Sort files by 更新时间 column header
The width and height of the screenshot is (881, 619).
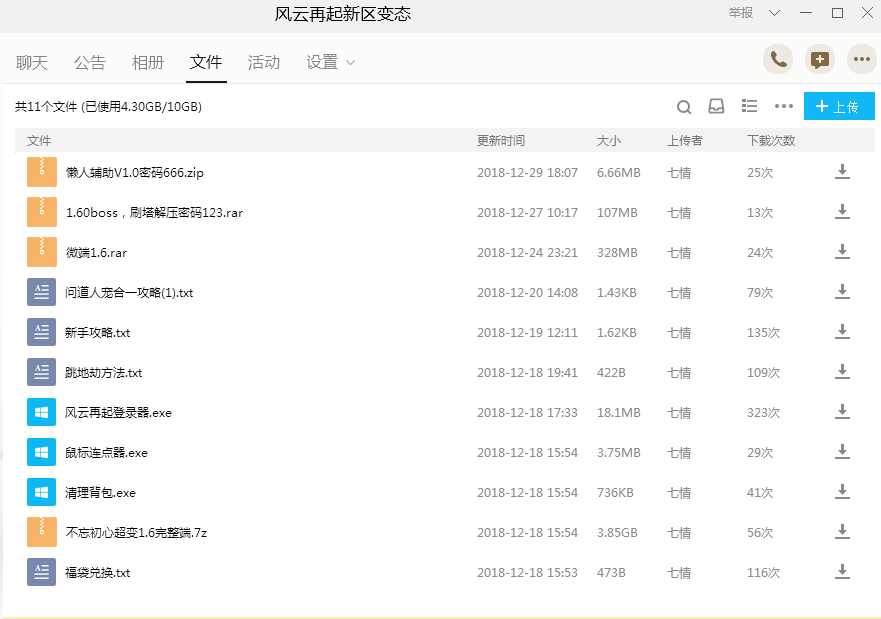[x=500, y=141]
